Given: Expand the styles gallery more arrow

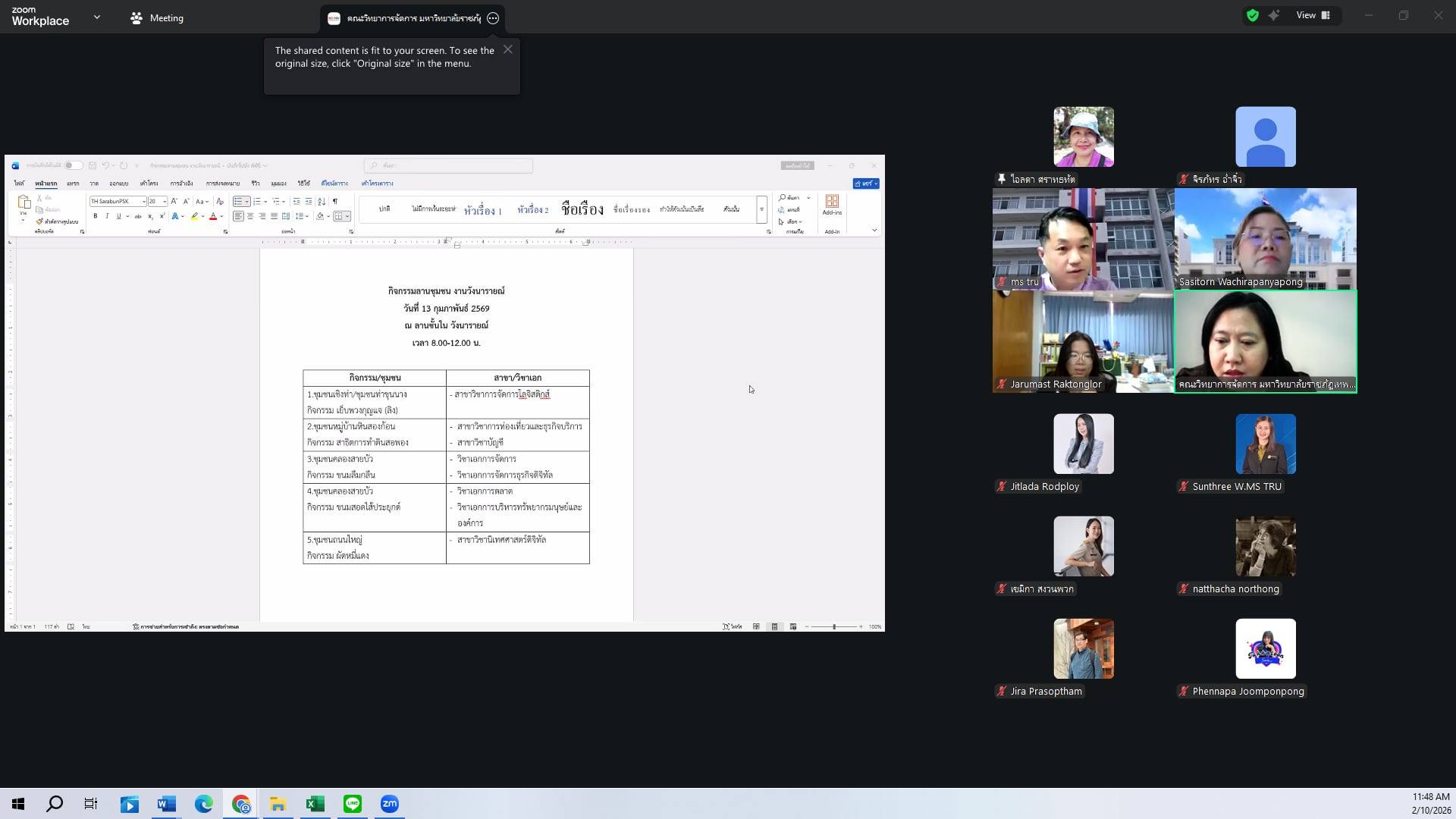Looking at the screenshot, I should click(761, 209).
